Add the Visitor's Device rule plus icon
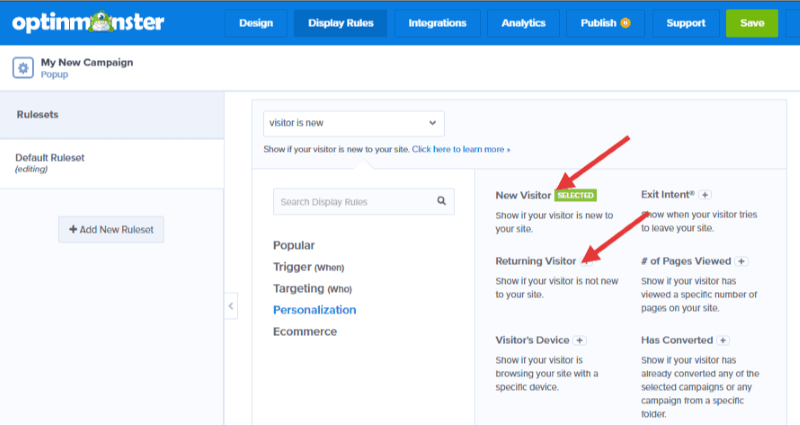800x425 pixels. pyautogui.click(x=580, y=340)
